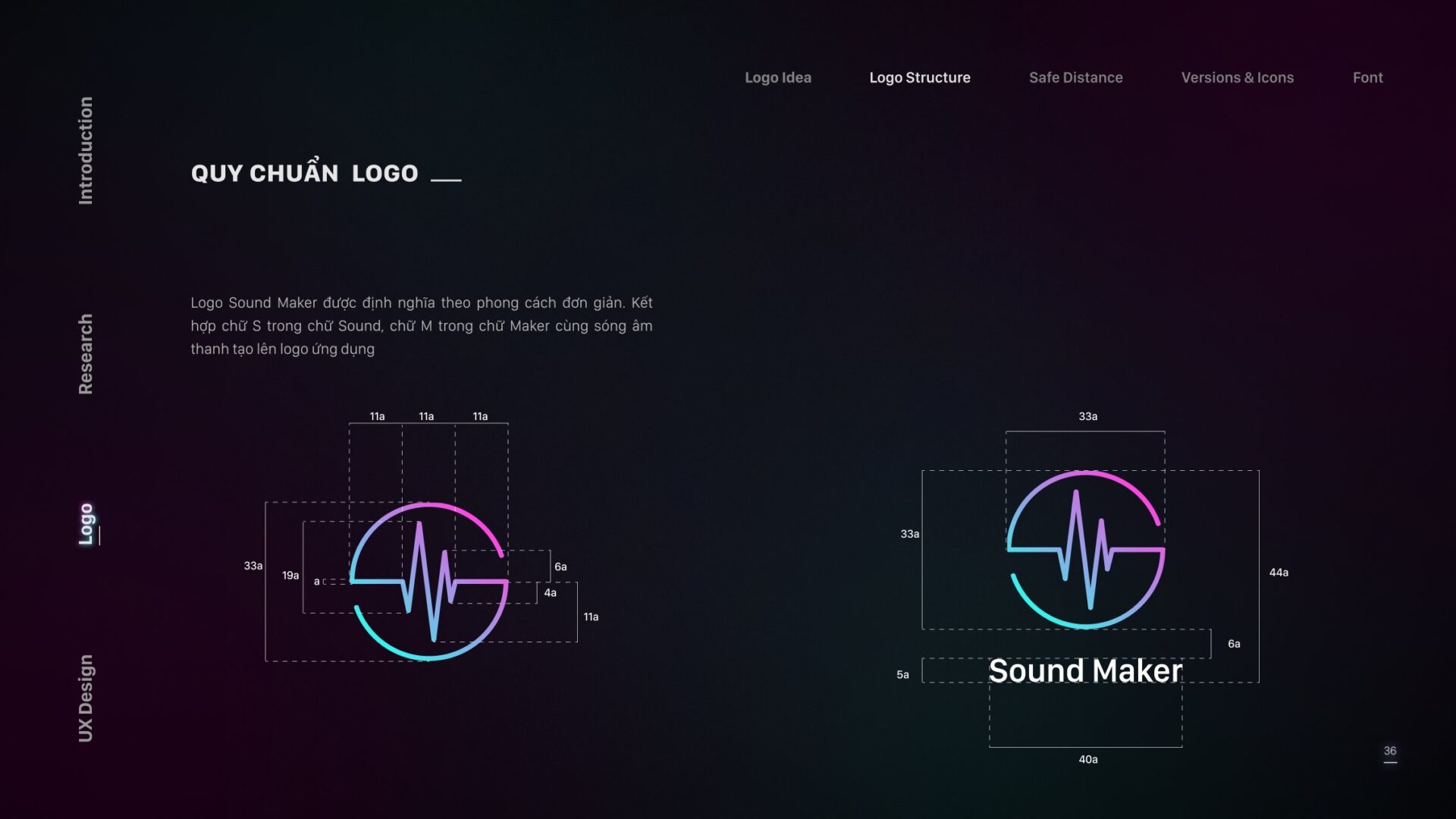Click the Vietnamese logo description paragraph
Screen dimensions: 1456x819
(x=421, y=325)
